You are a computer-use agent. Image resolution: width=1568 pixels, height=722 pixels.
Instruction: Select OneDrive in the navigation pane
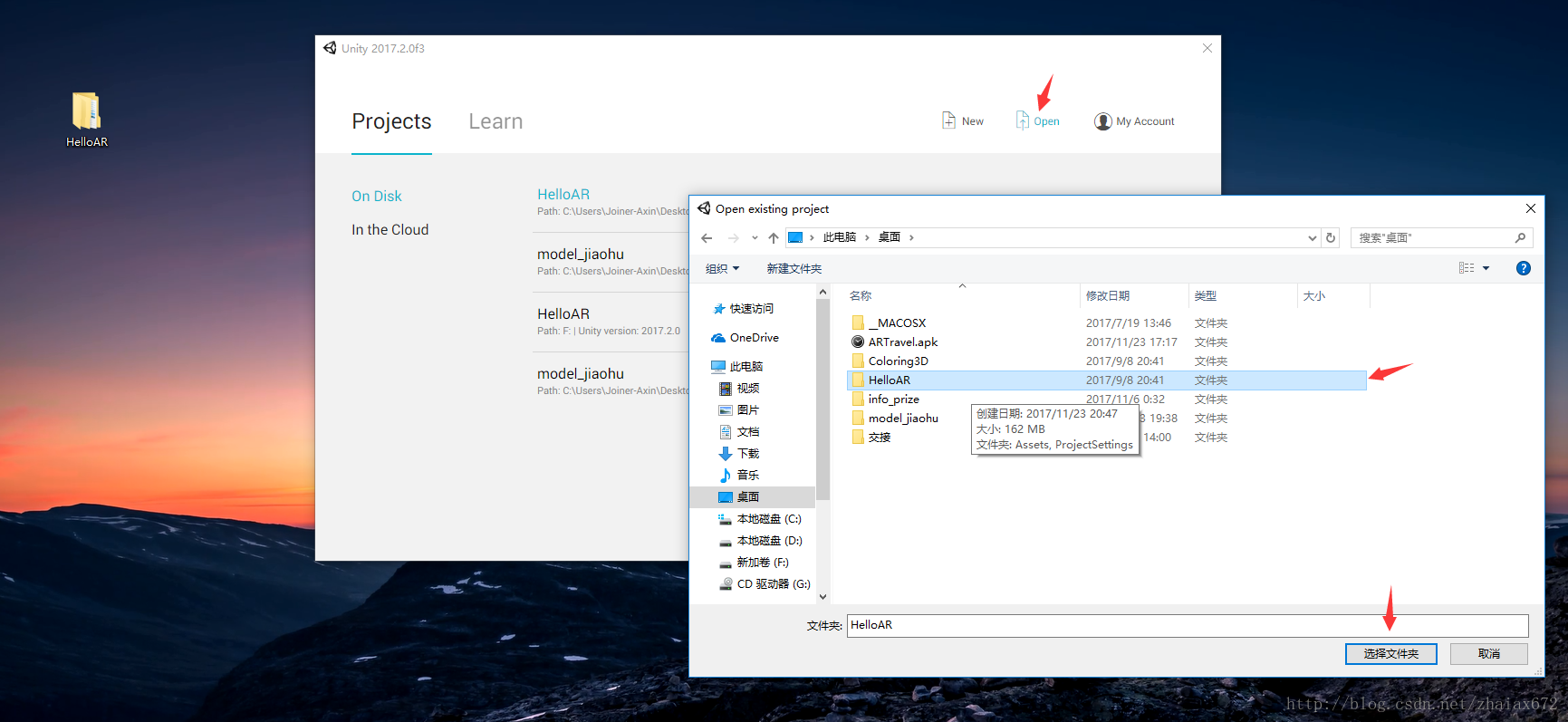point(745,338)
